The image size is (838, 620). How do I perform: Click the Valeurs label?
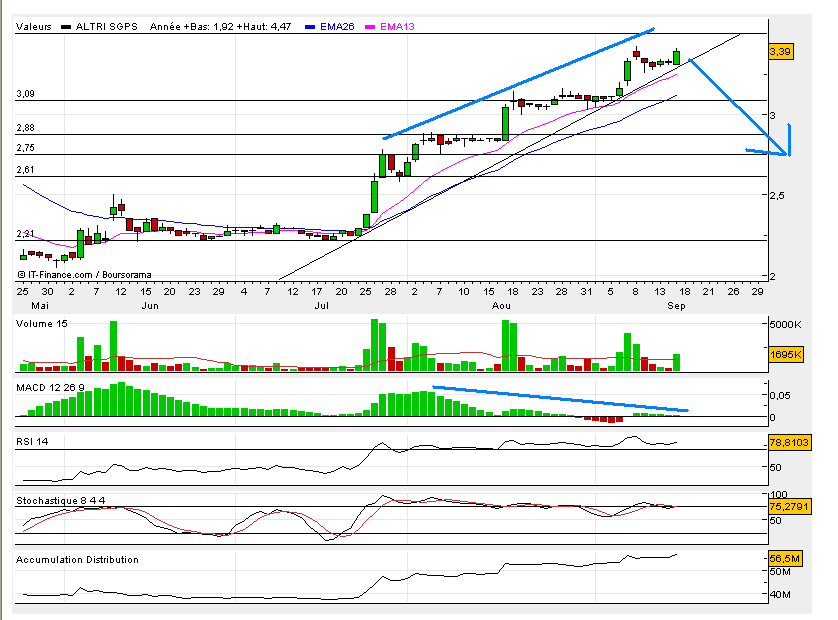34,26
